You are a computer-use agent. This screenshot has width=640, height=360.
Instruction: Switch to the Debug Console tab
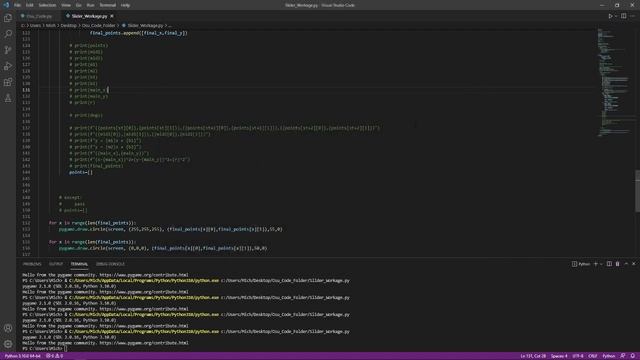(110, 264)
